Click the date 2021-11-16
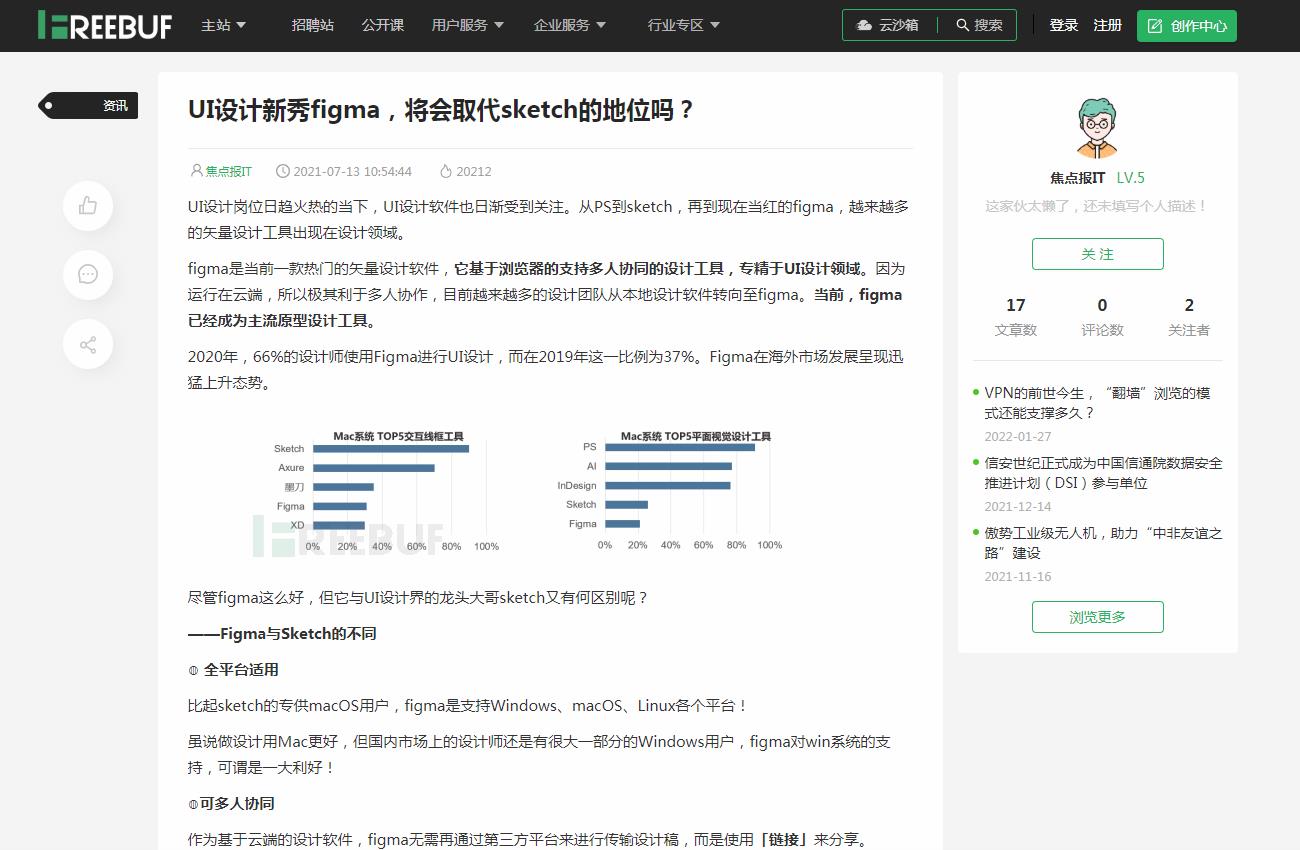The height and width of the screenshot is (850, 1300). pyautogui.click(x=1018, y=577)
